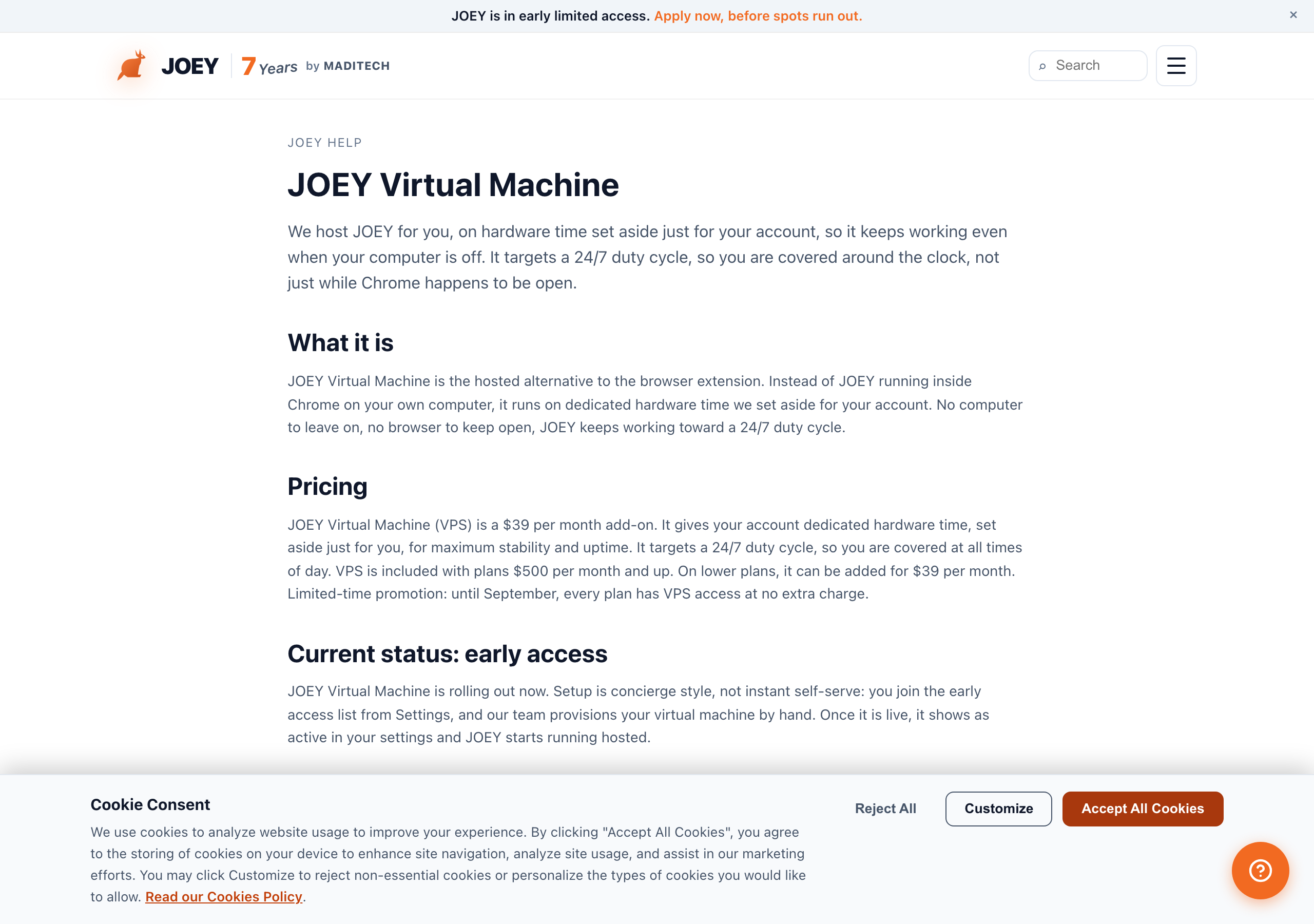Click the "What it is" heading
The width and height of the screenshot is (1314, 924).
pos(340,342)
